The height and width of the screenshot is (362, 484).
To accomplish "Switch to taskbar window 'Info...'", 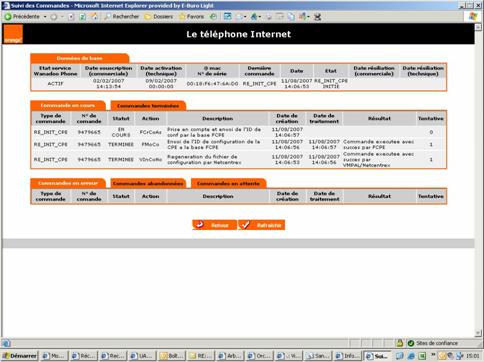I will click(347, 356).
